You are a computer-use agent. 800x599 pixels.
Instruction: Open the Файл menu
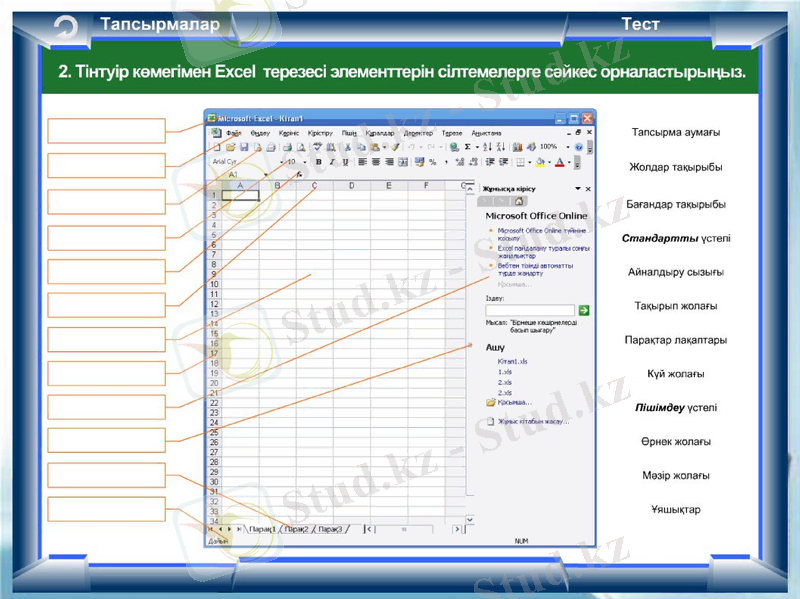pos(233,133)
